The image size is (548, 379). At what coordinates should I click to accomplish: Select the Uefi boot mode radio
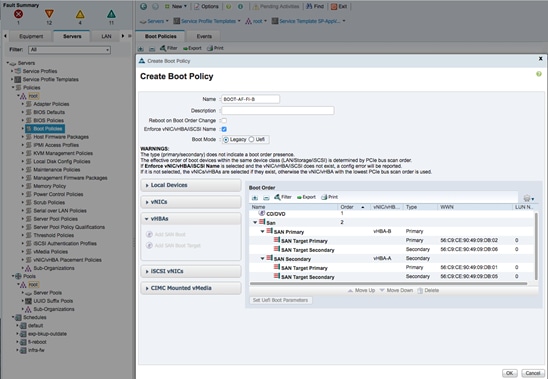point(251,140)
